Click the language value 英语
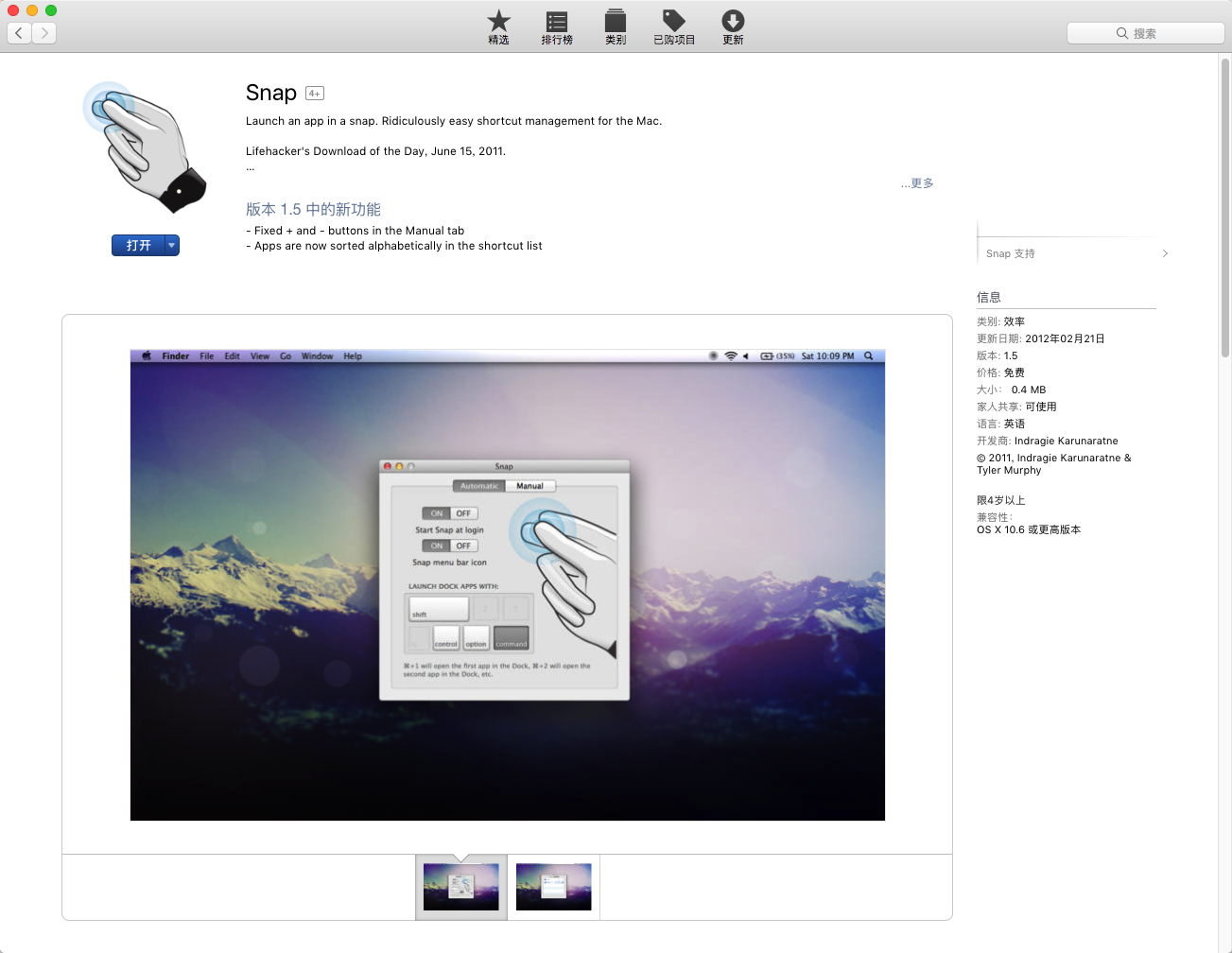1232x953 pixels. click(1015, 424)
